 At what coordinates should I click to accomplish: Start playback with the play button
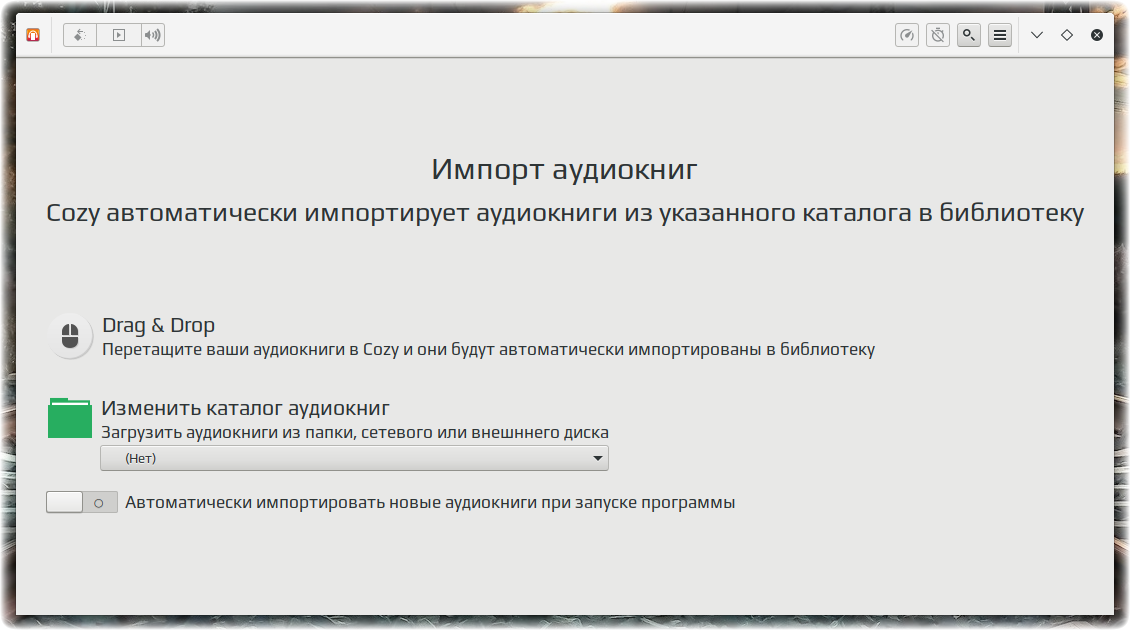pos(119,35)
